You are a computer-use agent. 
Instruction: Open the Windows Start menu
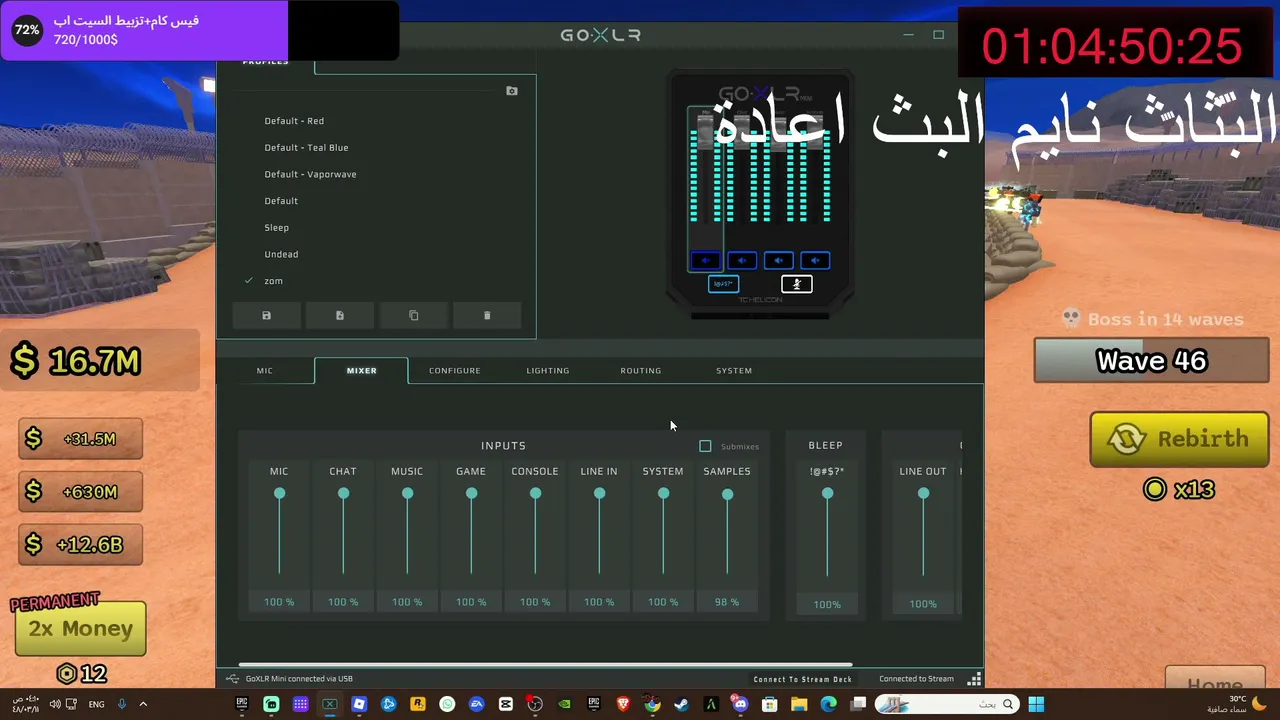(1036, 704)
